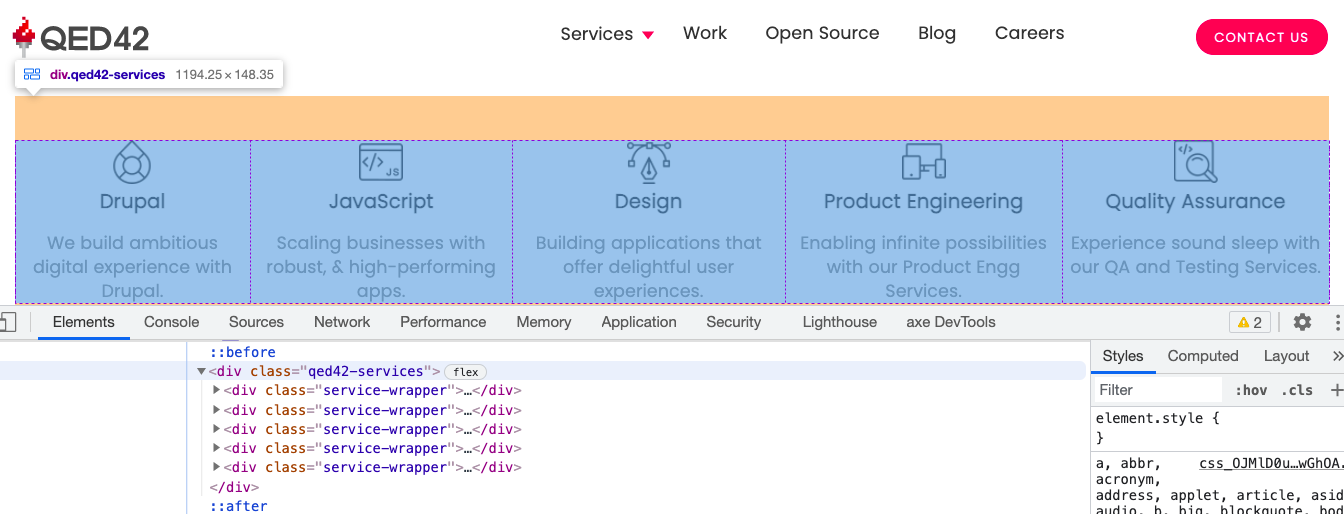This screenshot has width=1344, height=514.
Task: Click the element.style rule block
Action: tap(1216, 428)
